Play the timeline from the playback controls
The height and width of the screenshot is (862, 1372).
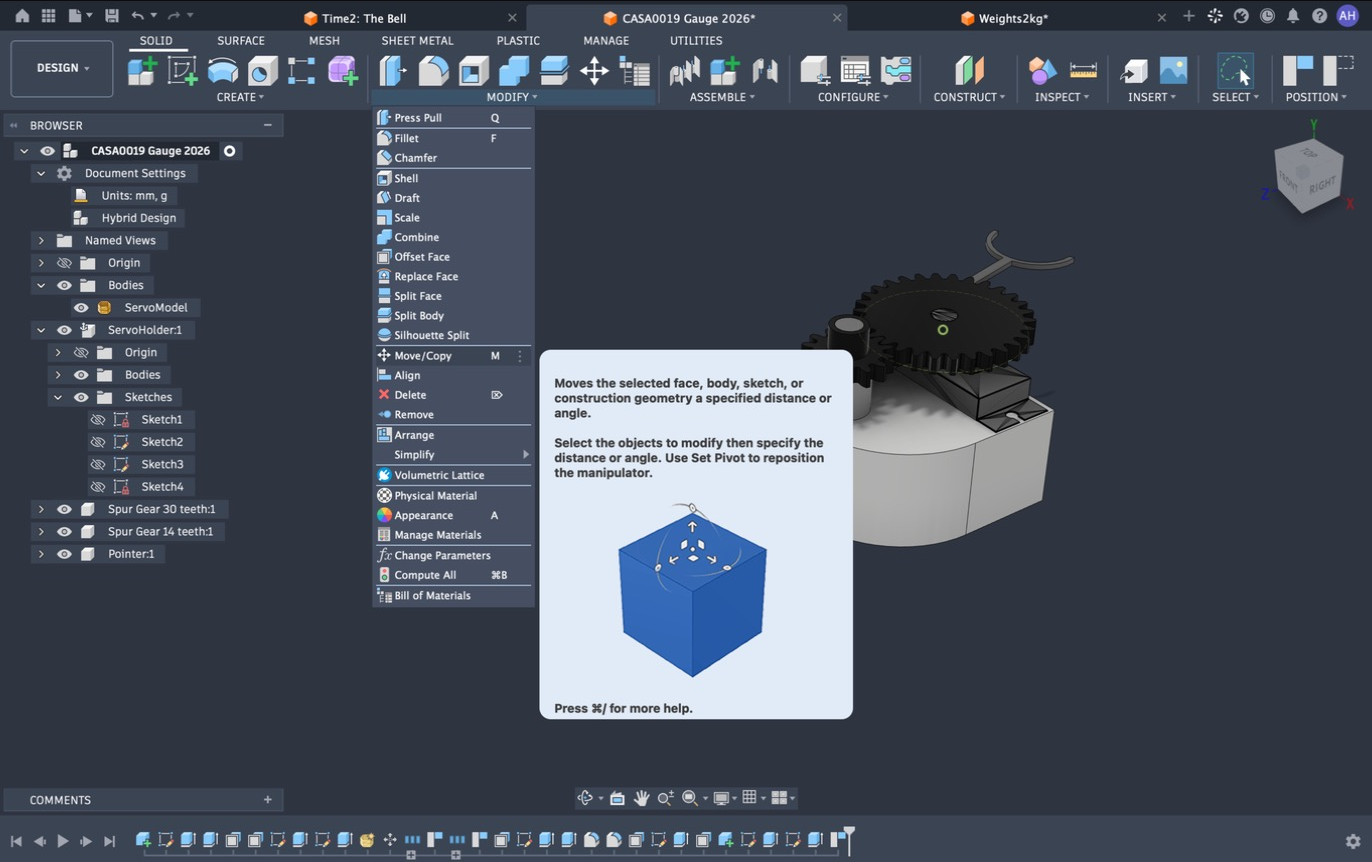[62, 842]
